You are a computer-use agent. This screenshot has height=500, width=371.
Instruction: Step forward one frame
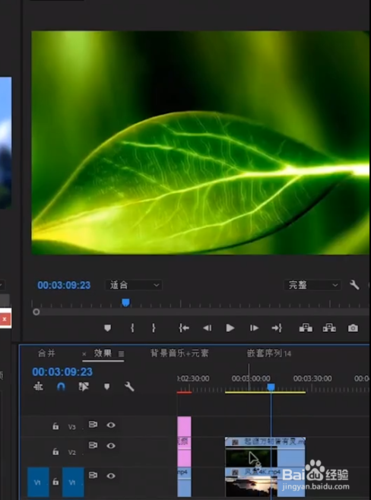pos(254,328)
